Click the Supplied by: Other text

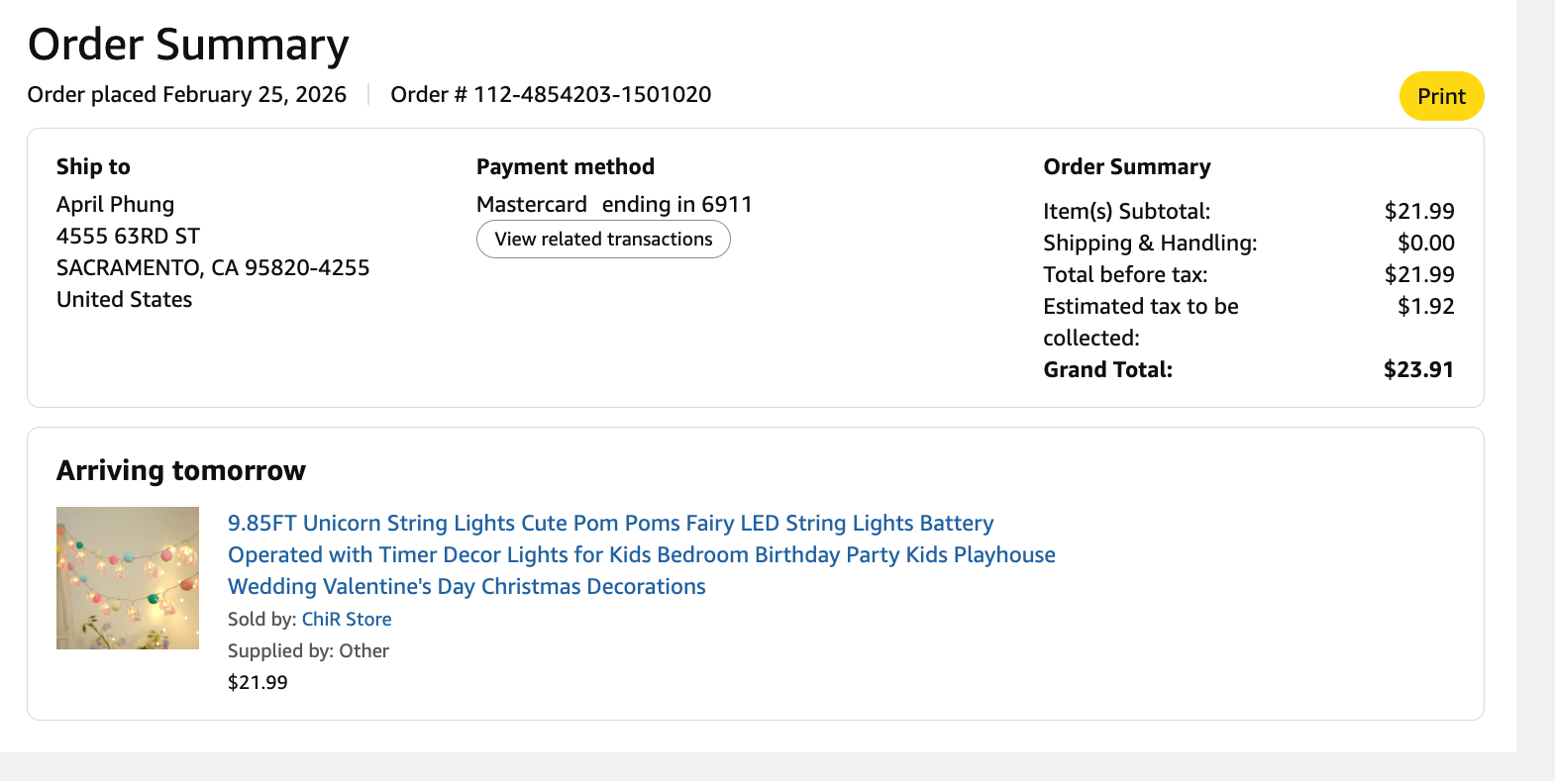pos(308,650)
